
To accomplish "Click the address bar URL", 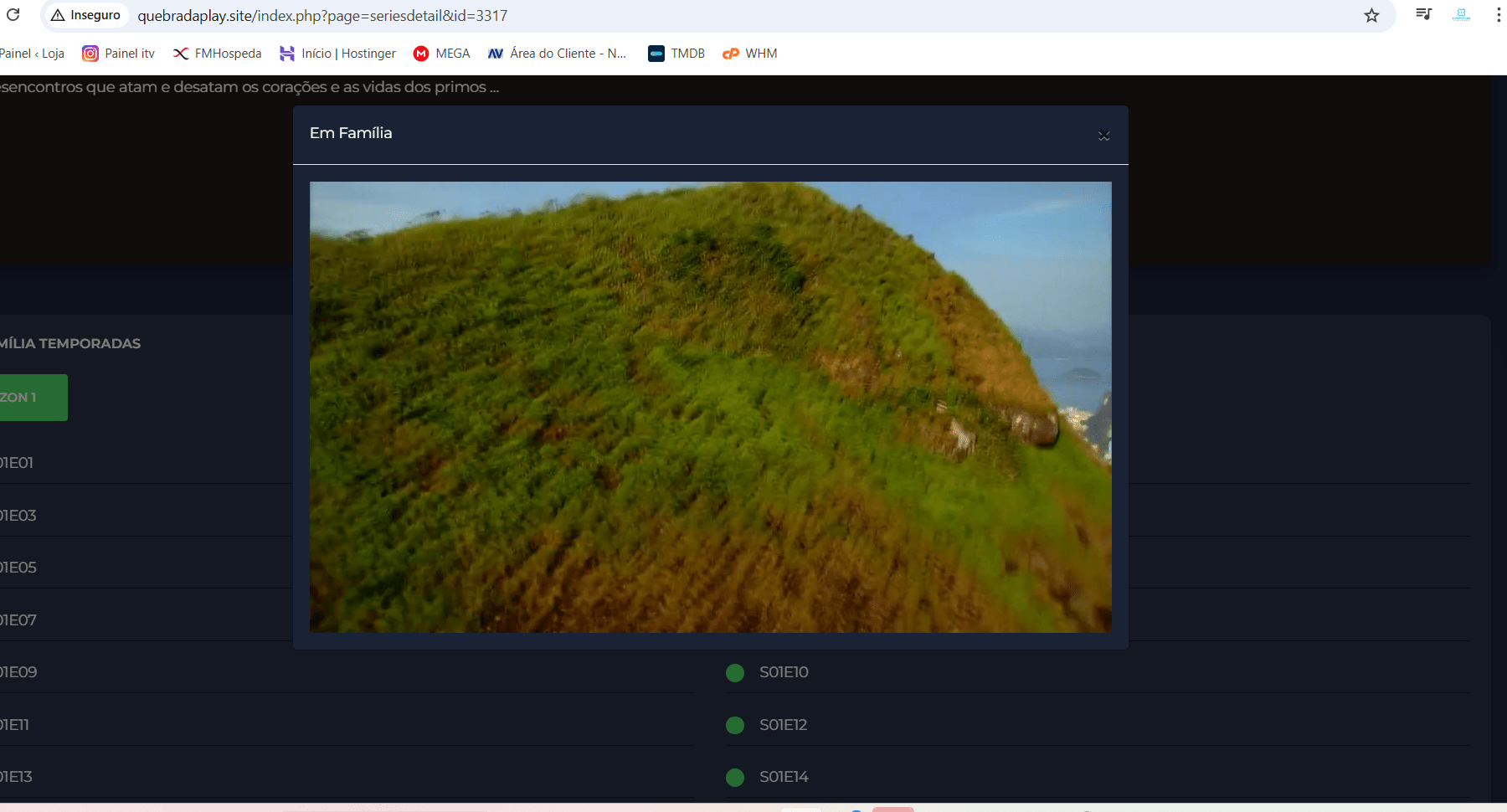I will pyautogui.click(x=322, y=16).
